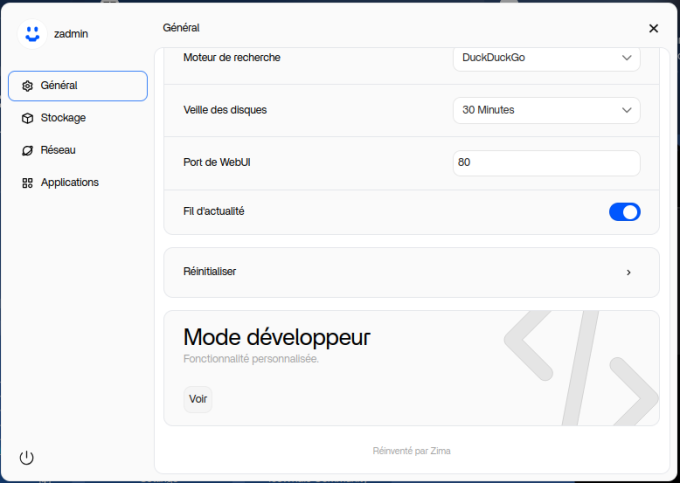The image size is (680, 483).
Task: Disable the Fil d'actualité switch
Action: pyautogui.click(x=624, y=212)
